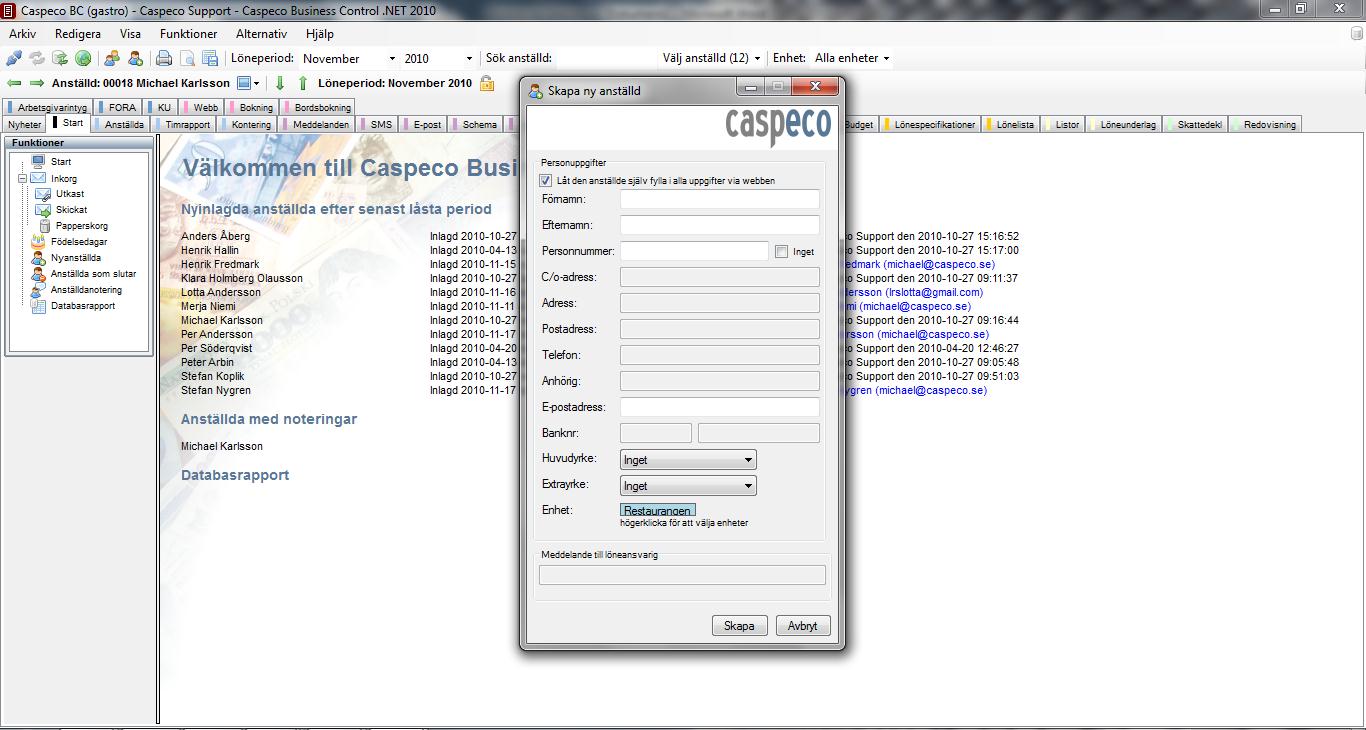Open the Funktioner menu
The image size is (1366, 730).
(189, 34)
